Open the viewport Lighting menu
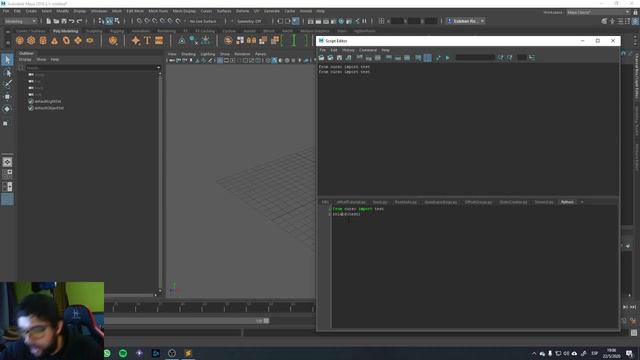Viewport: 640px width, 360px height. point(207,54)
